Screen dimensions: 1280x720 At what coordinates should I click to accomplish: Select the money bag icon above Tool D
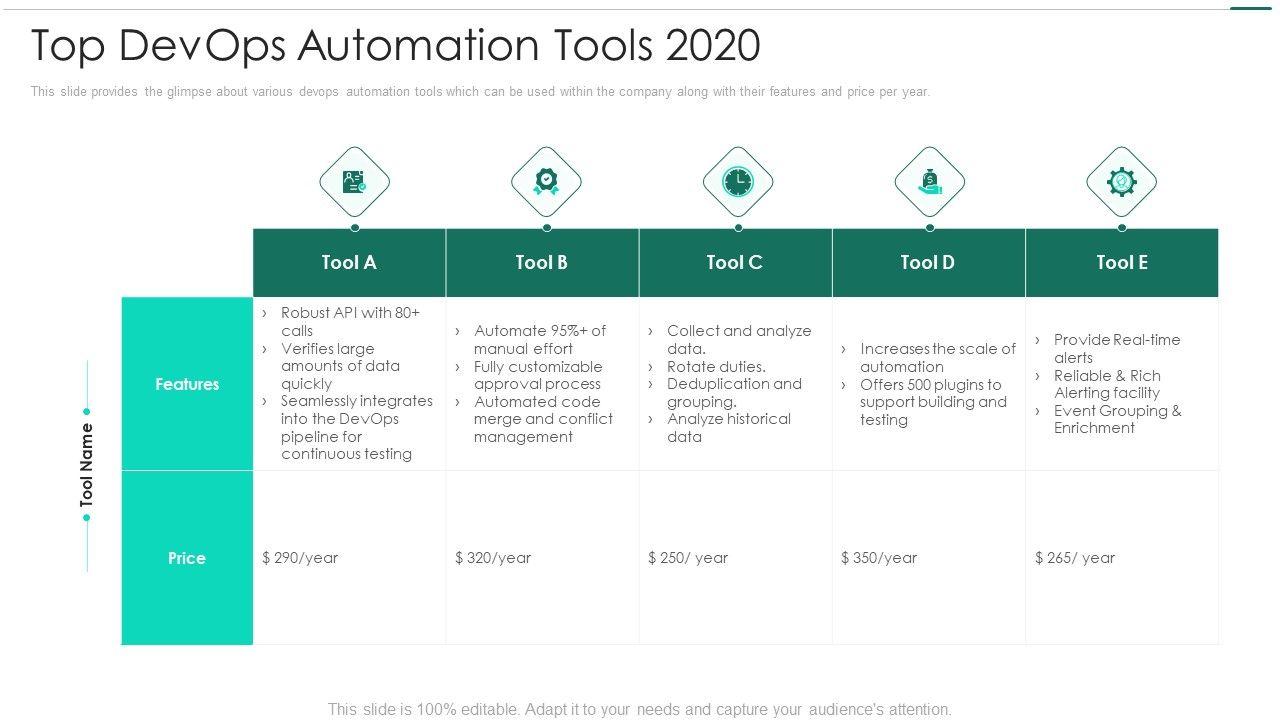pyautogui.click(x=930, y=182)
